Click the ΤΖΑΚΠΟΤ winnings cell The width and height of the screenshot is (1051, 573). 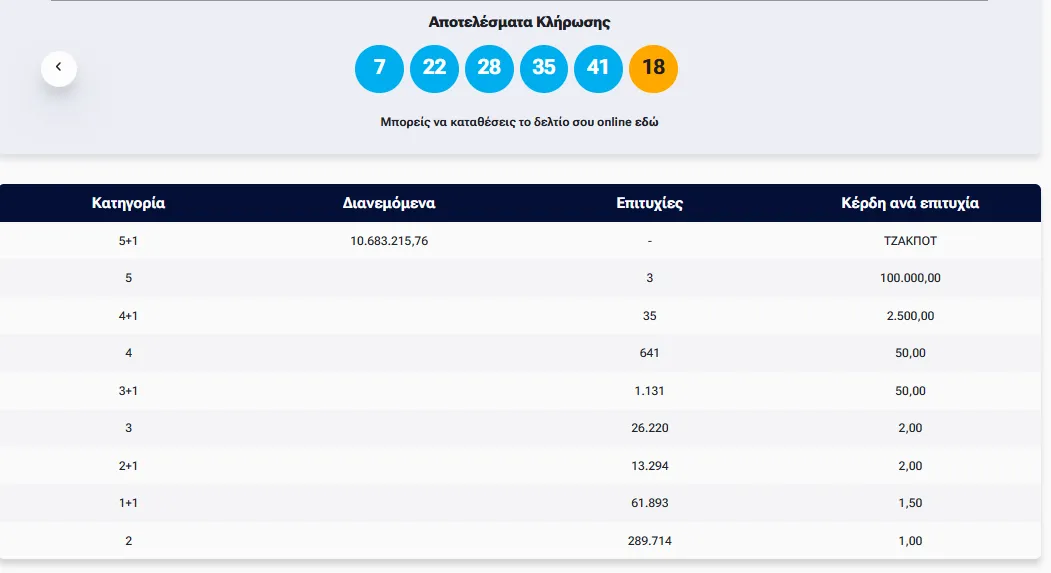[910, 241]
